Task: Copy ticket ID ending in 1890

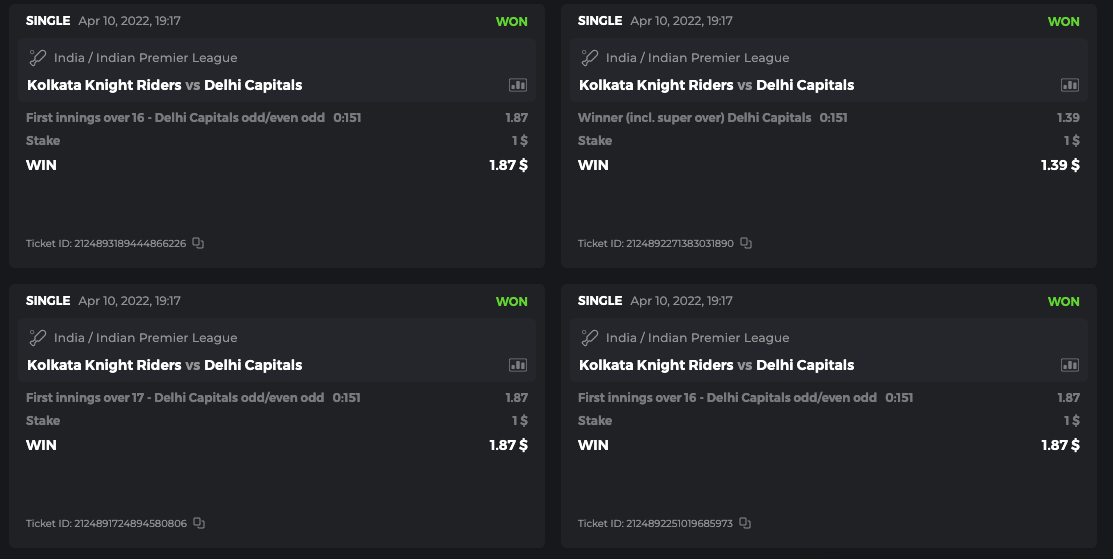Action: click(x=746, y=243)
